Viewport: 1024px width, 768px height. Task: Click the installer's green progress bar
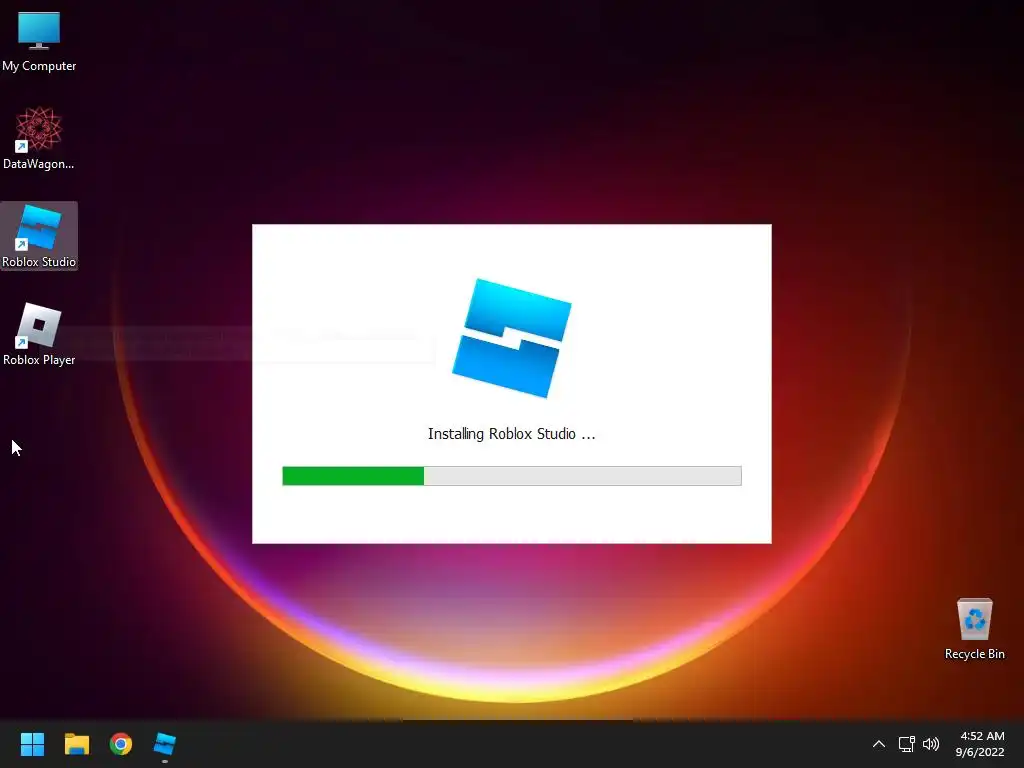pyautogui.click(x=511, y=476)
